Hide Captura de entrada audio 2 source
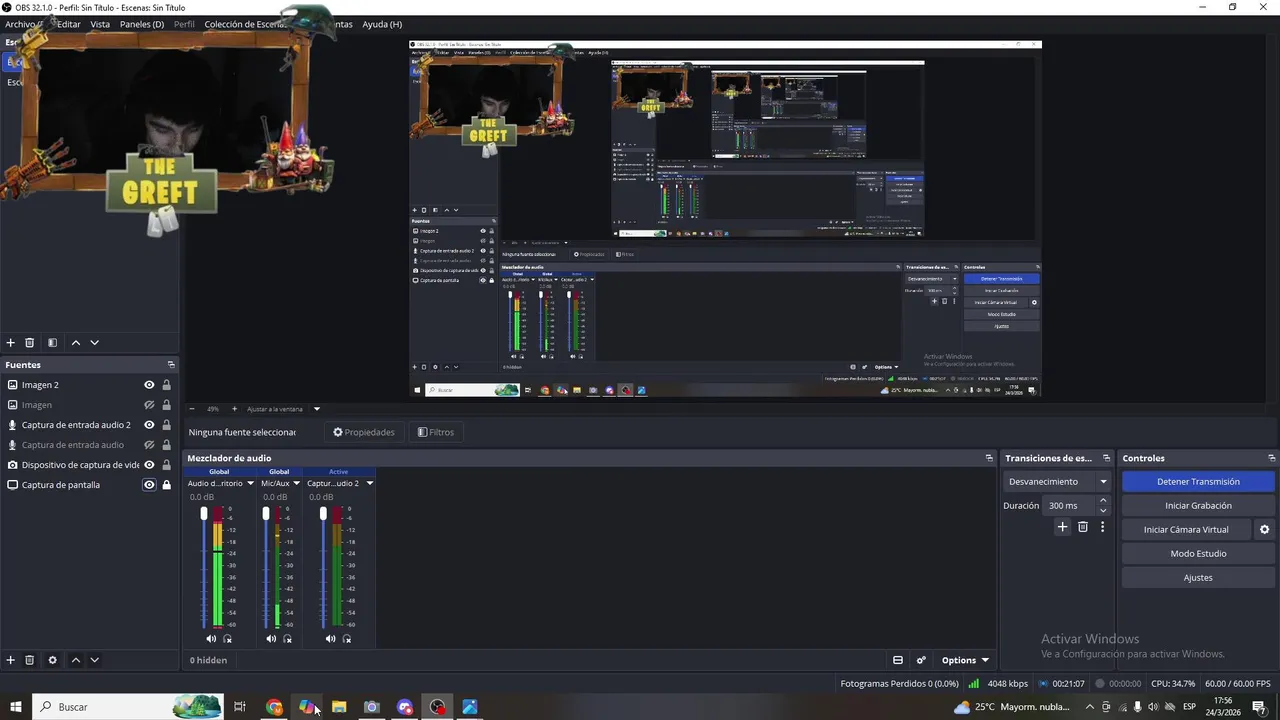The height and width of the screenshot is (720, 1280). [149, 425]
